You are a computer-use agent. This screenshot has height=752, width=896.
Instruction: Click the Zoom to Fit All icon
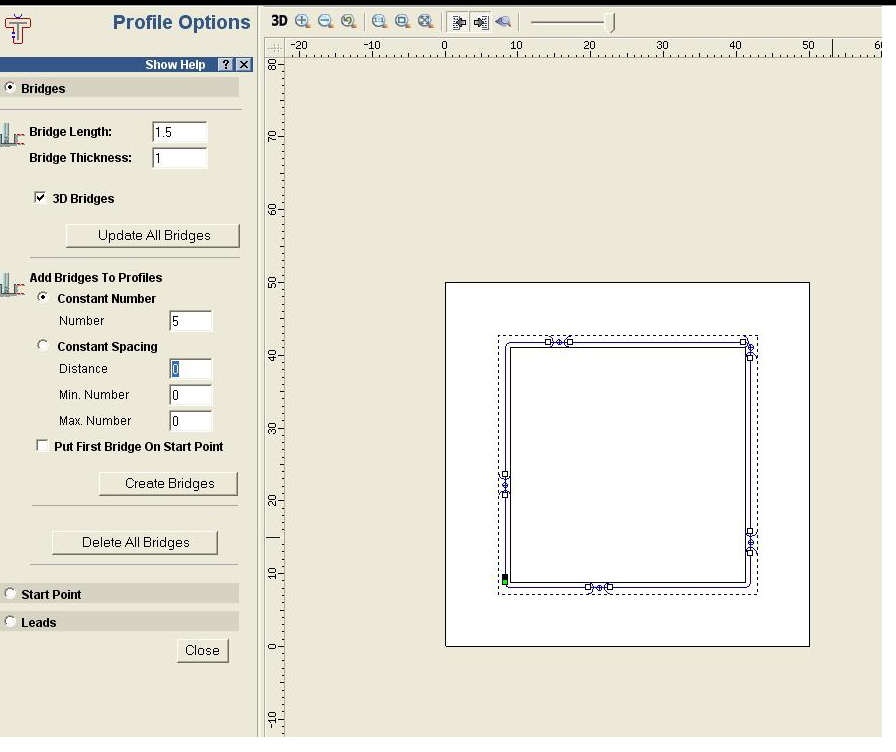(x=425, y=21)
